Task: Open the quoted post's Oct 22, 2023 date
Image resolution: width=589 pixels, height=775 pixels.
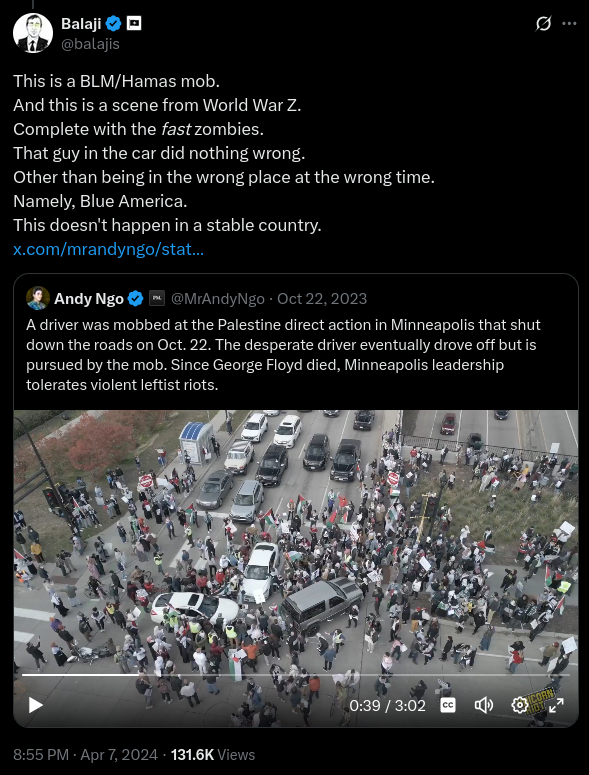Action: pos(322,299)
